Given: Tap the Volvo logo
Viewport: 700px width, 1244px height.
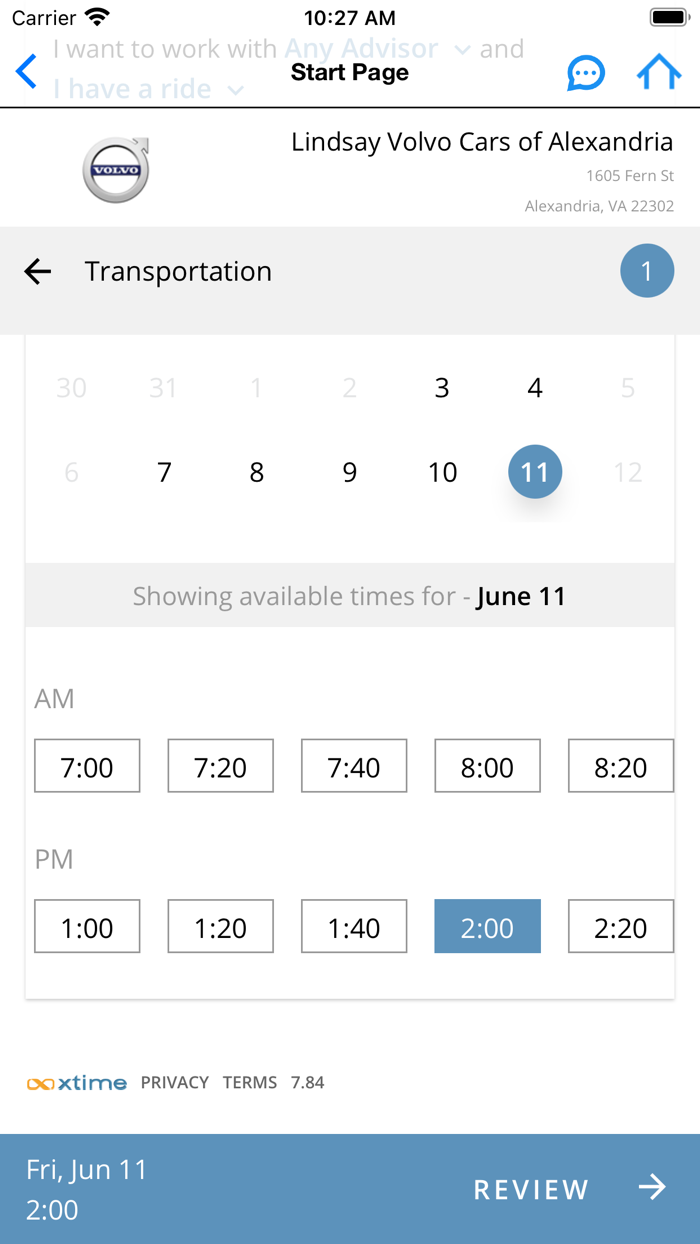Looking at the screenshot, I should pyautogui.click(x=116, y=170).
